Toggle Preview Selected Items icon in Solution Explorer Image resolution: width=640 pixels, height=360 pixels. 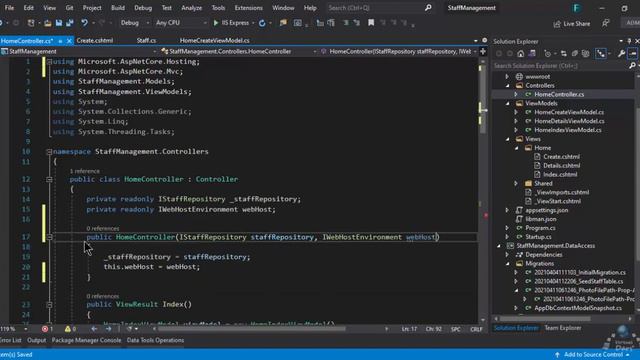click(633, 53)
